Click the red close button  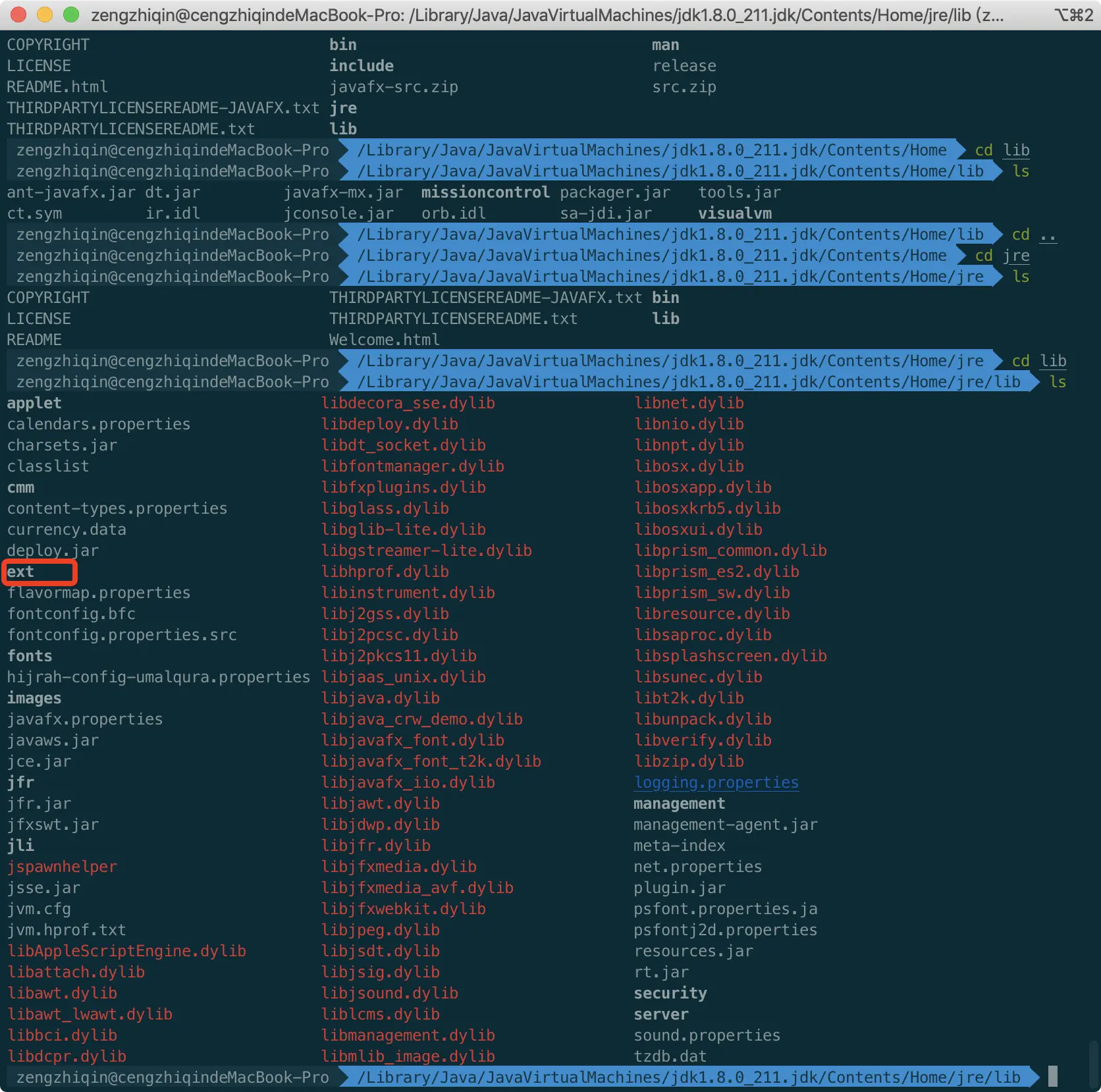click(x=18, y=14)
